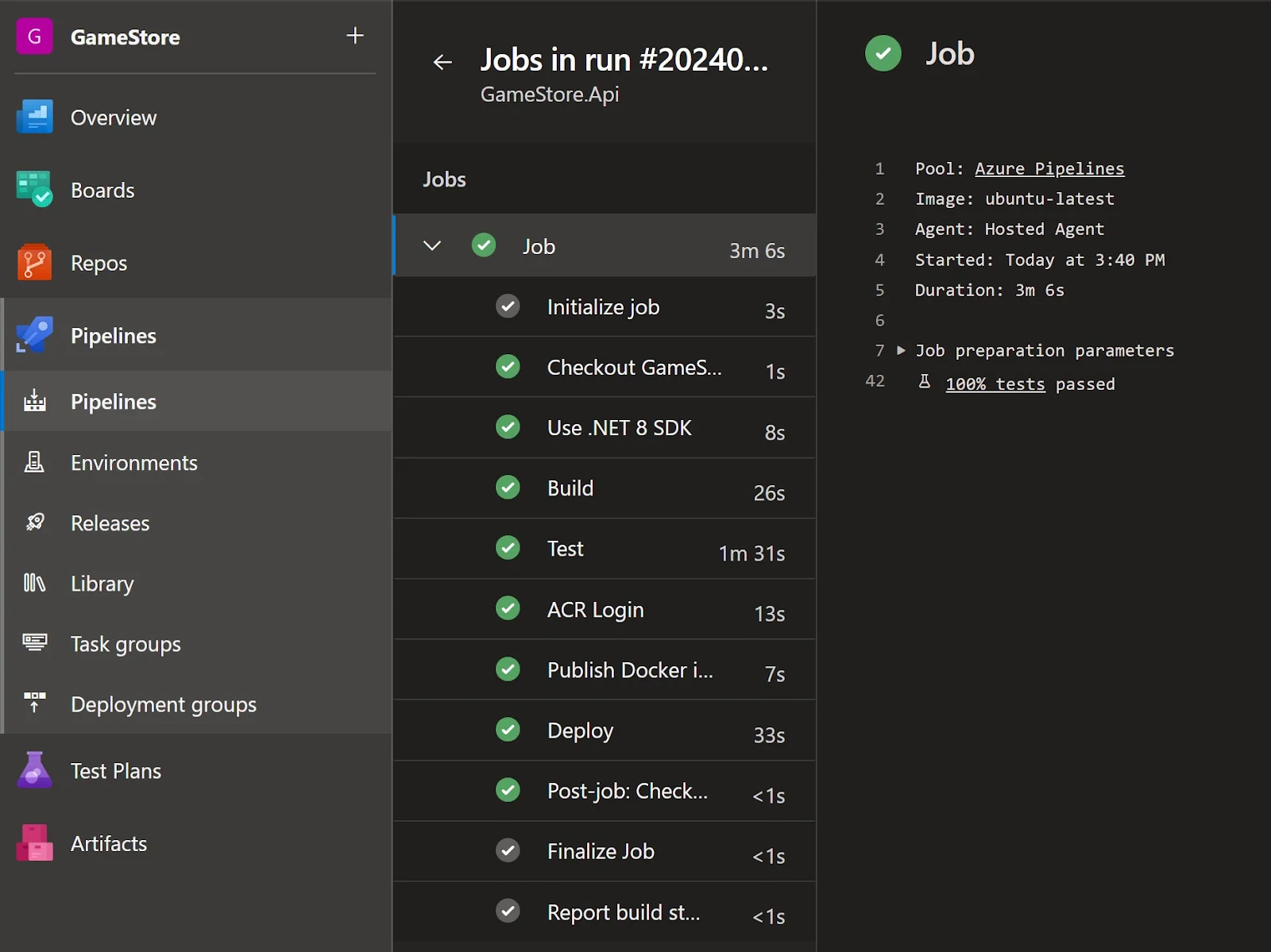The height and width of the screenshot is (952, 1271).
Task: Click the Test Plans flask icon
Action: point(34,770)
